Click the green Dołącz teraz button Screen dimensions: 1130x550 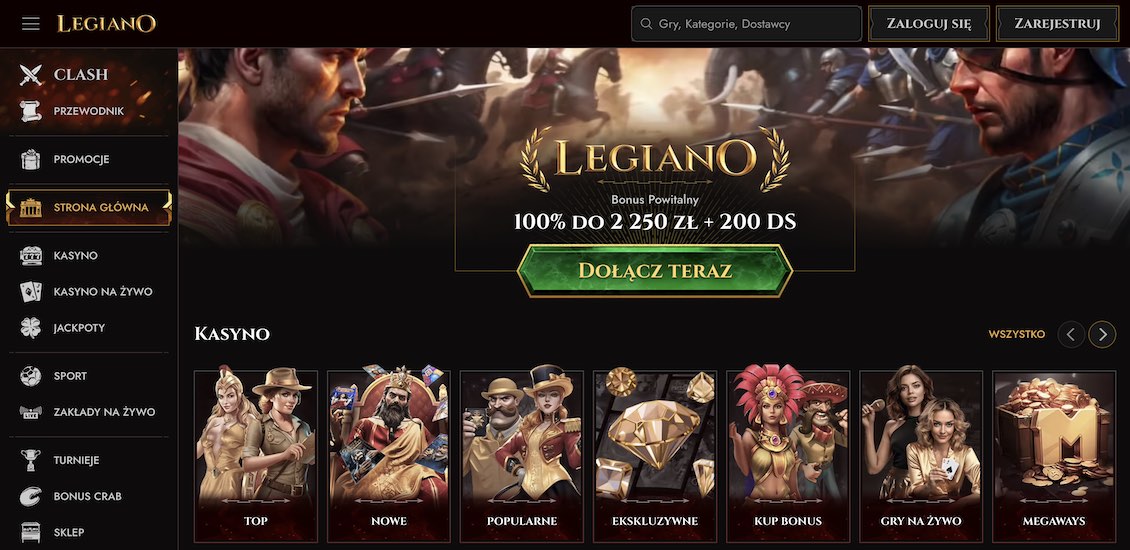655,271
